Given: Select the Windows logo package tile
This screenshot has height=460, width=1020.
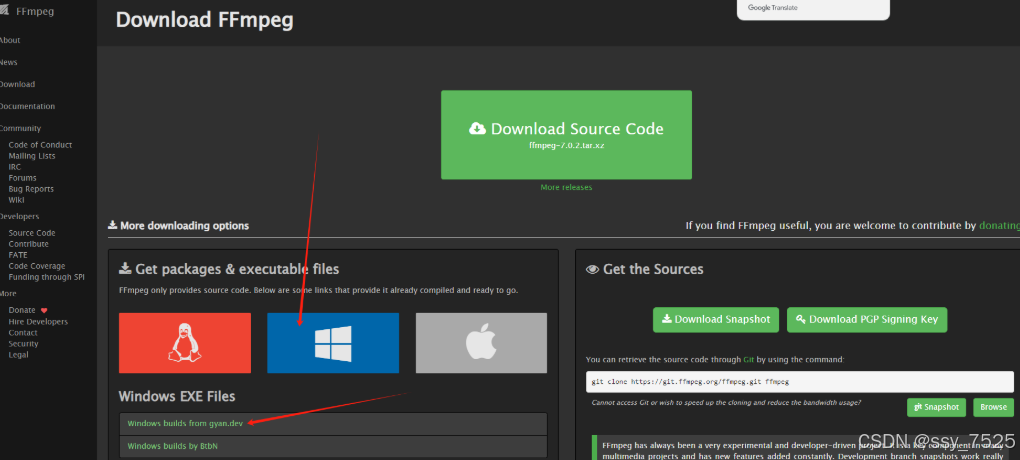Looking at the screenshot, I should [x=333, y=343].
